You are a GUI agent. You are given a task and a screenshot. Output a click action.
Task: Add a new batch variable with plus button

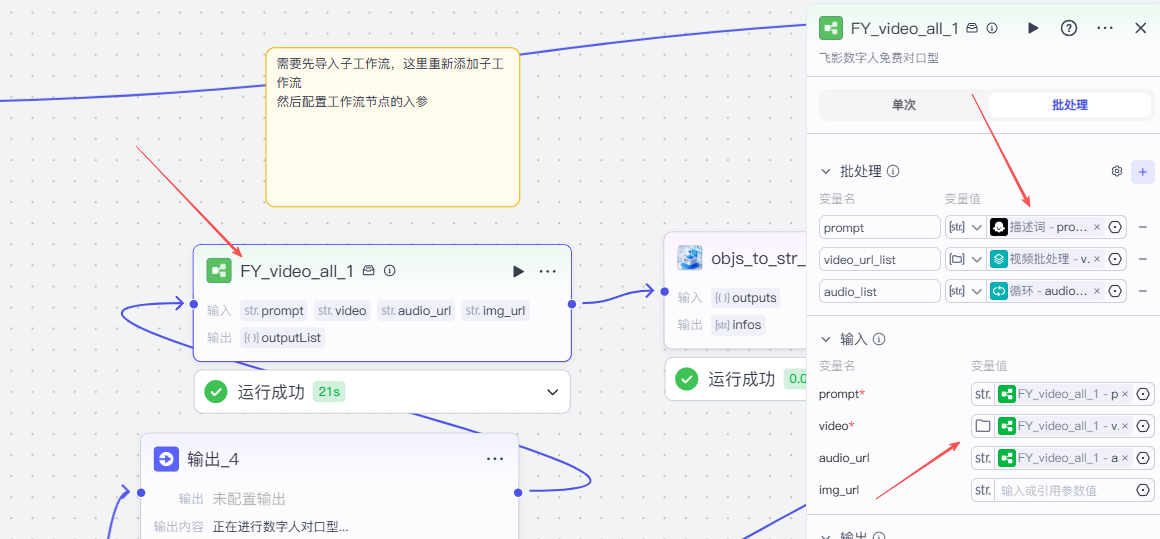pyautogui.click(x=1142, y=171)
